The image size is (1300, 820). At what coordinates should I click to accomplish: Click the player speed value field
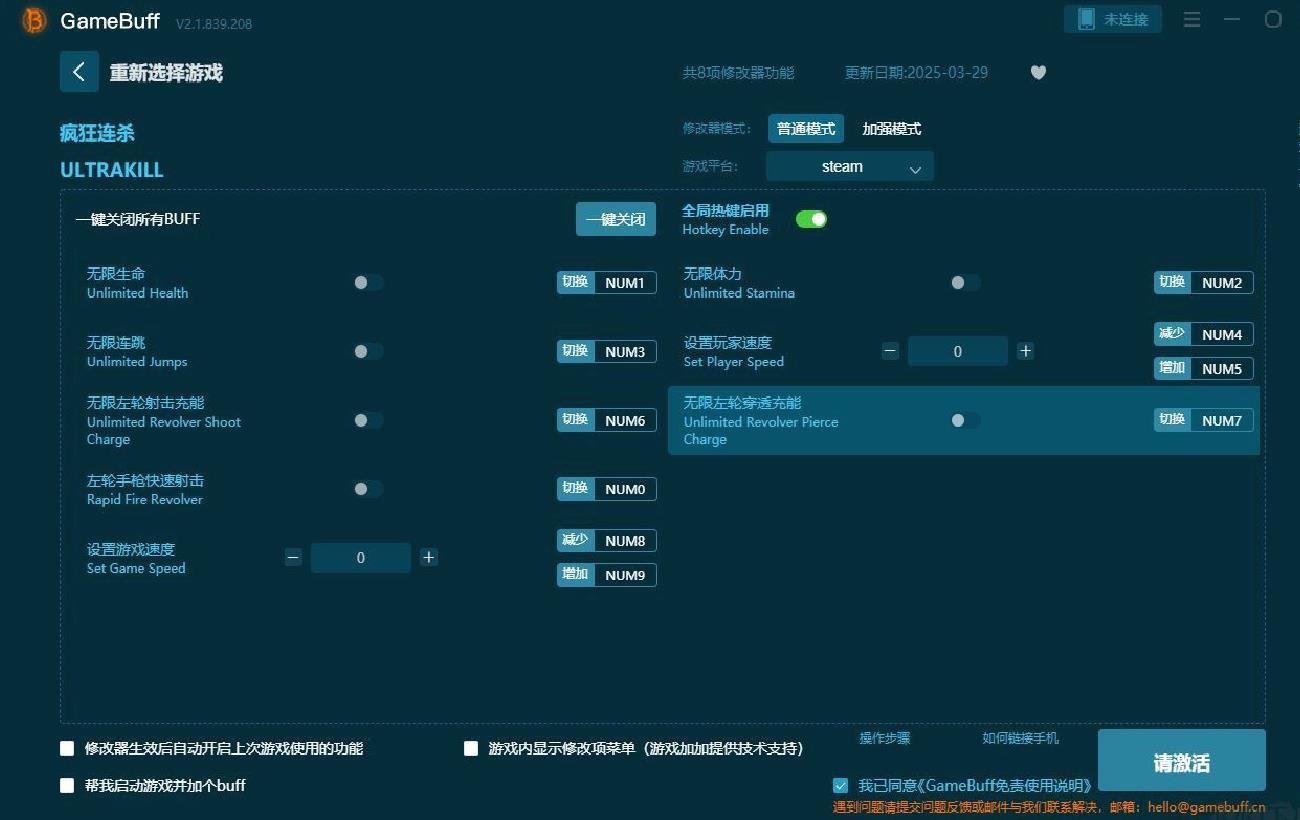(958, 351)
